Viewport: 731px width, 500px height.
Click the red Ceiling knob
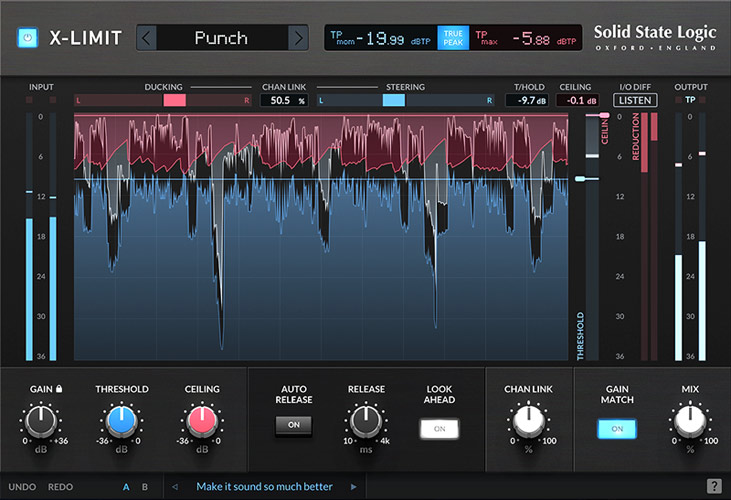pos(202,421)
